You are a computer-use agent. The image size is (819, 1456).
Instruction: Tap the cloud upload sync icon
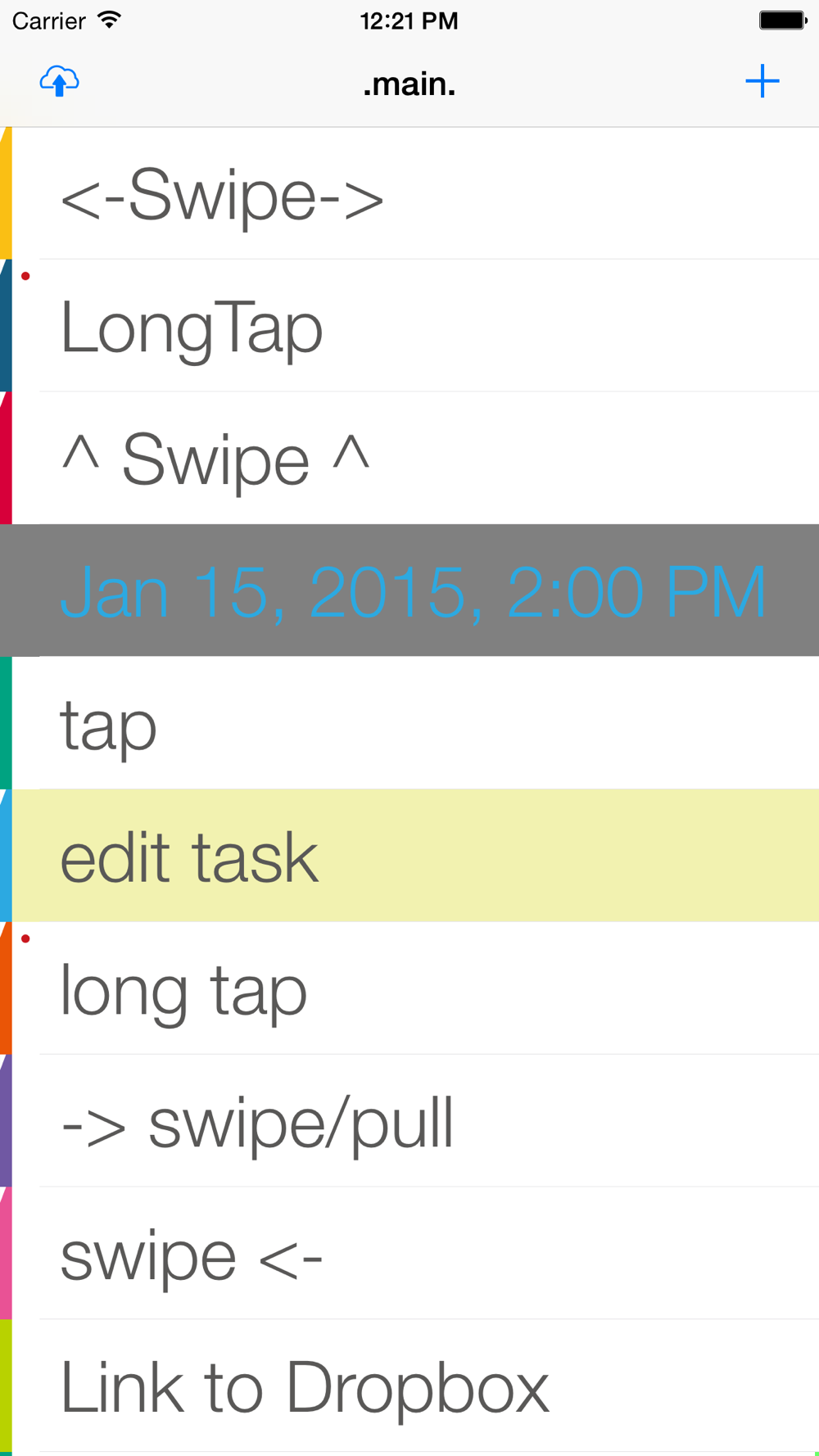tap(59, 81)
